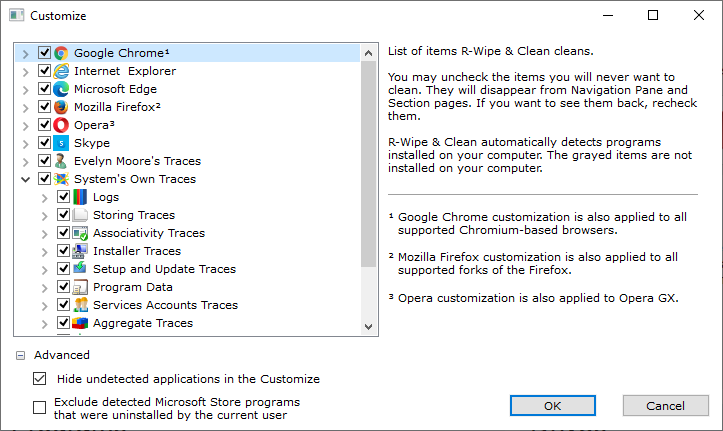Confirm with the OK button
The height and width of the screenshot is (431, 723).
pos(552,406)
